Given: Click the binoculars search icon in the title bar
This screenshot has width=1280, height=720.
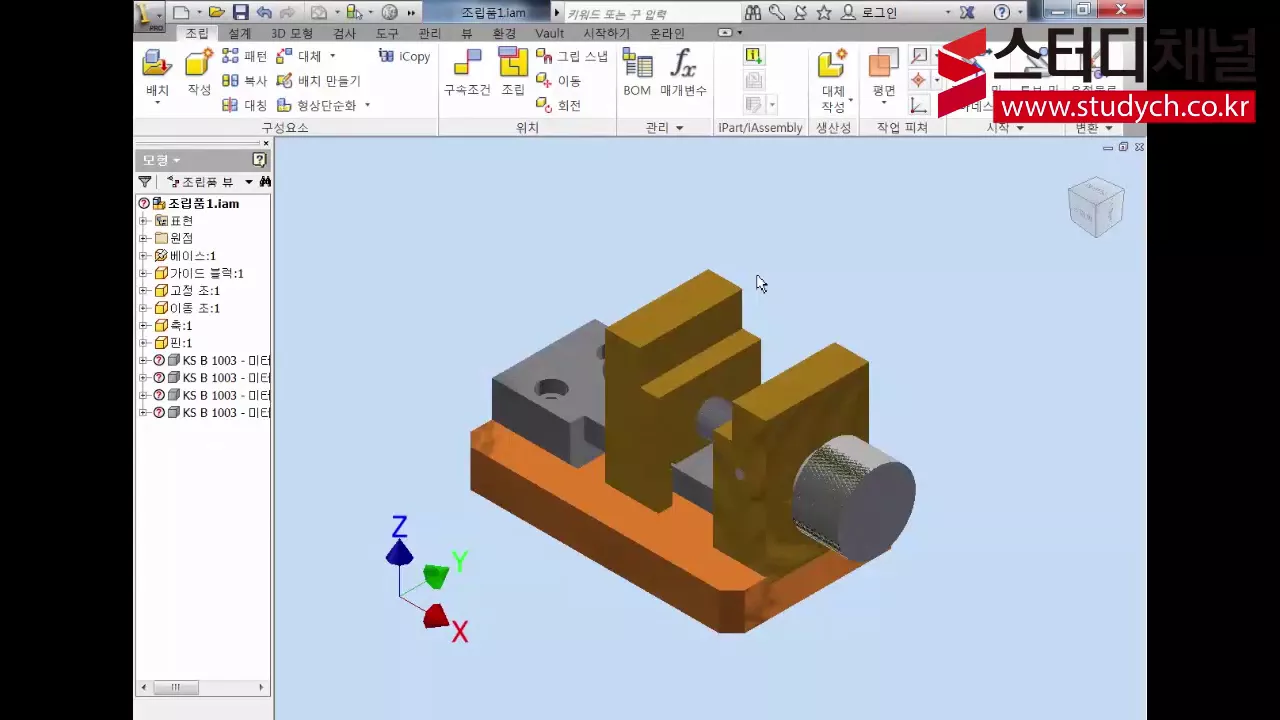Looking at the screenshot, I should tap(752, 12).
